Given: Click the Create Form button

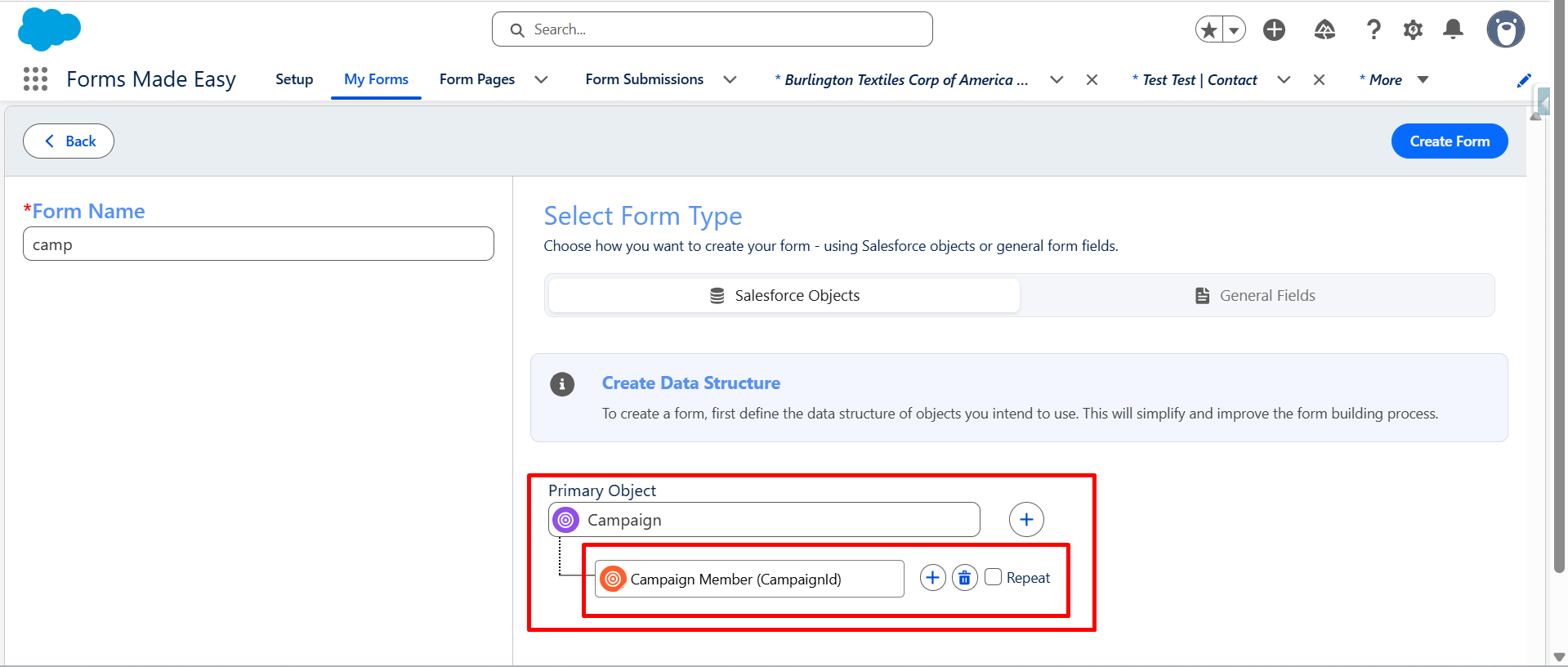Looking at the screenshot, I should [x=1449, y=141].
